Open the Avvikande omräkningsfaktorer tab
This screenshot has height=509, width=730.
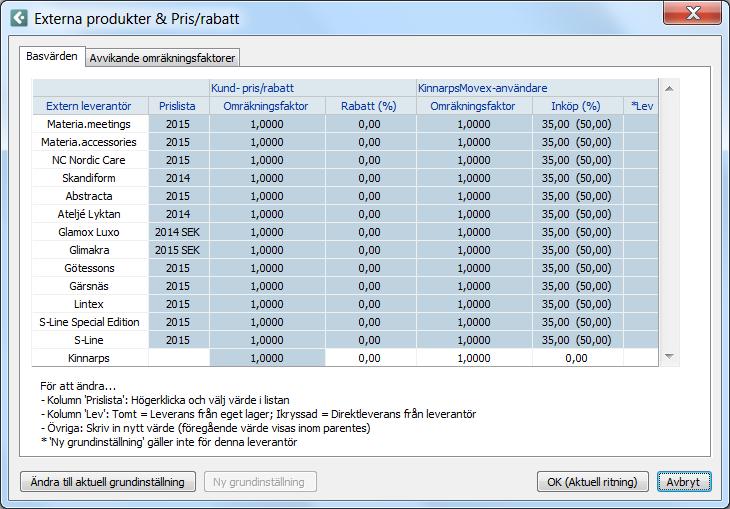[x=162, y=58]
